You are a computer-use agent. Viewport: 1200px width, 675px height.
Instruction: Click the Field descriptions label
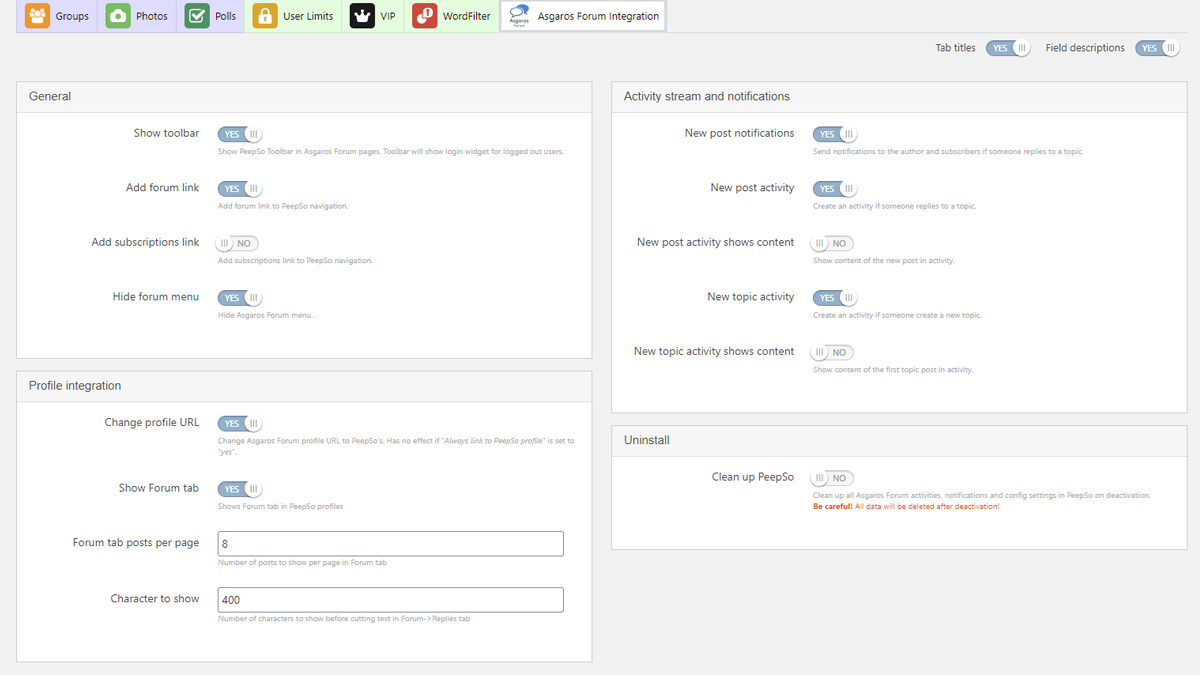[1085, 48]
